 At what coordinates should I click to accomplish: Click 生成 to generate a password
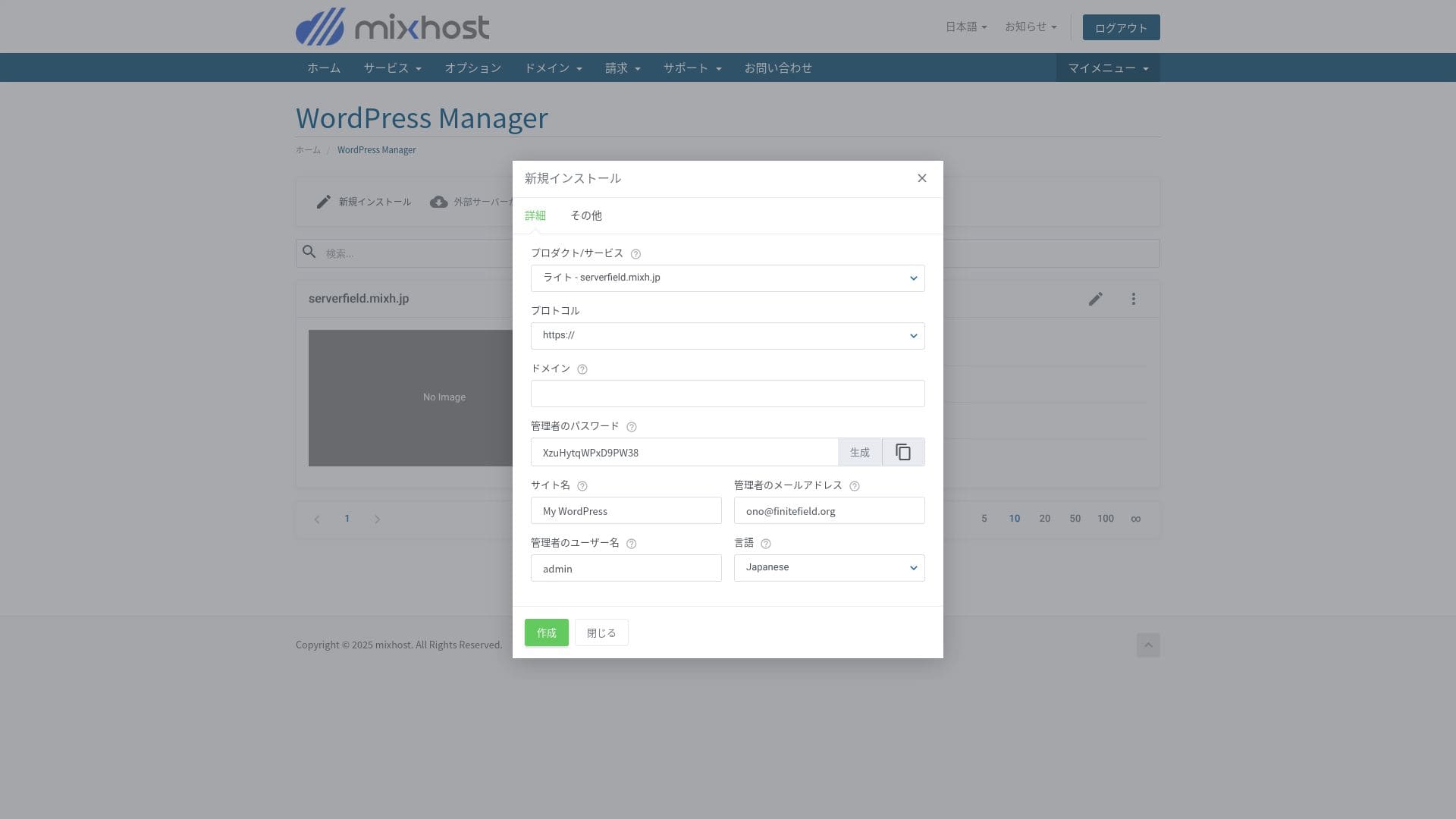(859, 452)
